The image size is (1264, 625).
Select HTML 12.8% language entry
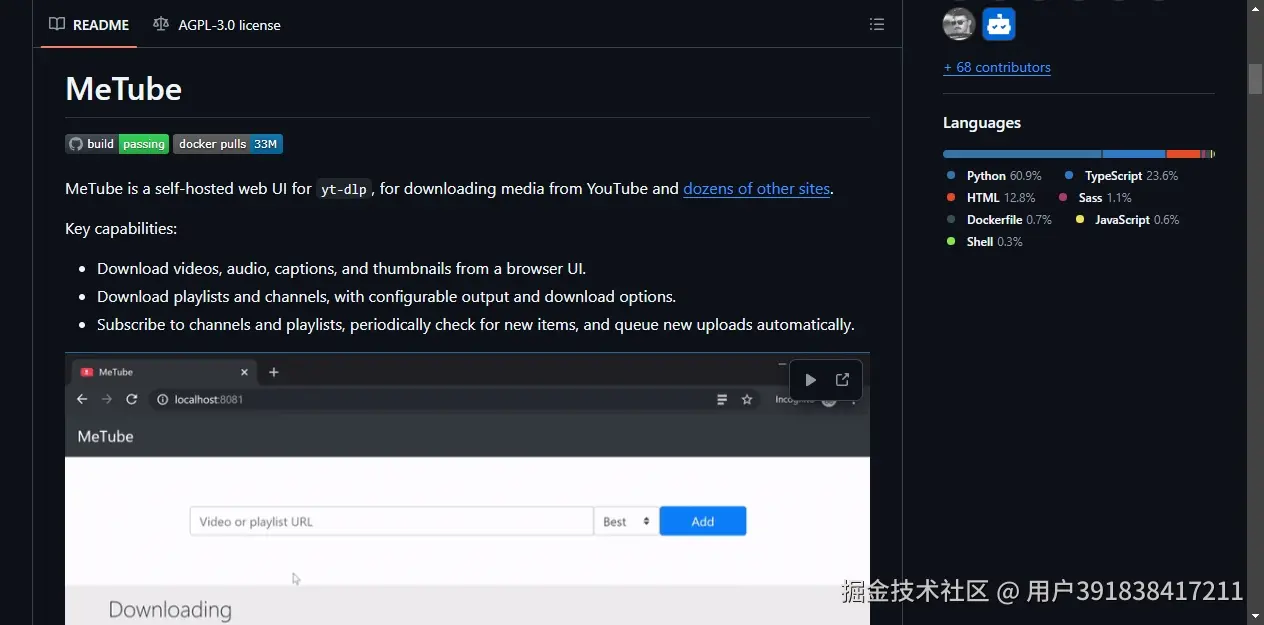[990, 198]
